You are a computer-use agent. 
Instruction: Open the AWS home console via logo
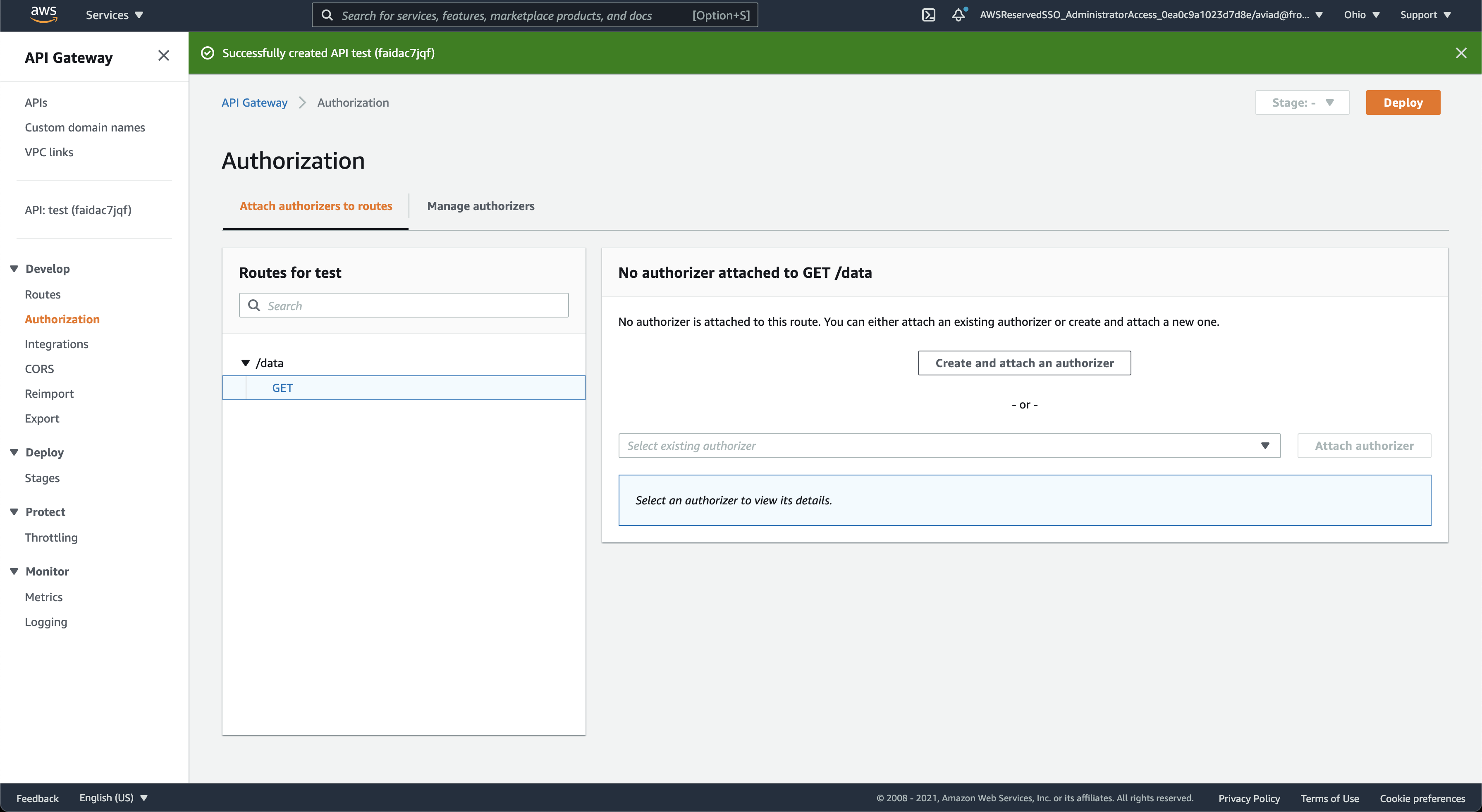coord(43,14)
